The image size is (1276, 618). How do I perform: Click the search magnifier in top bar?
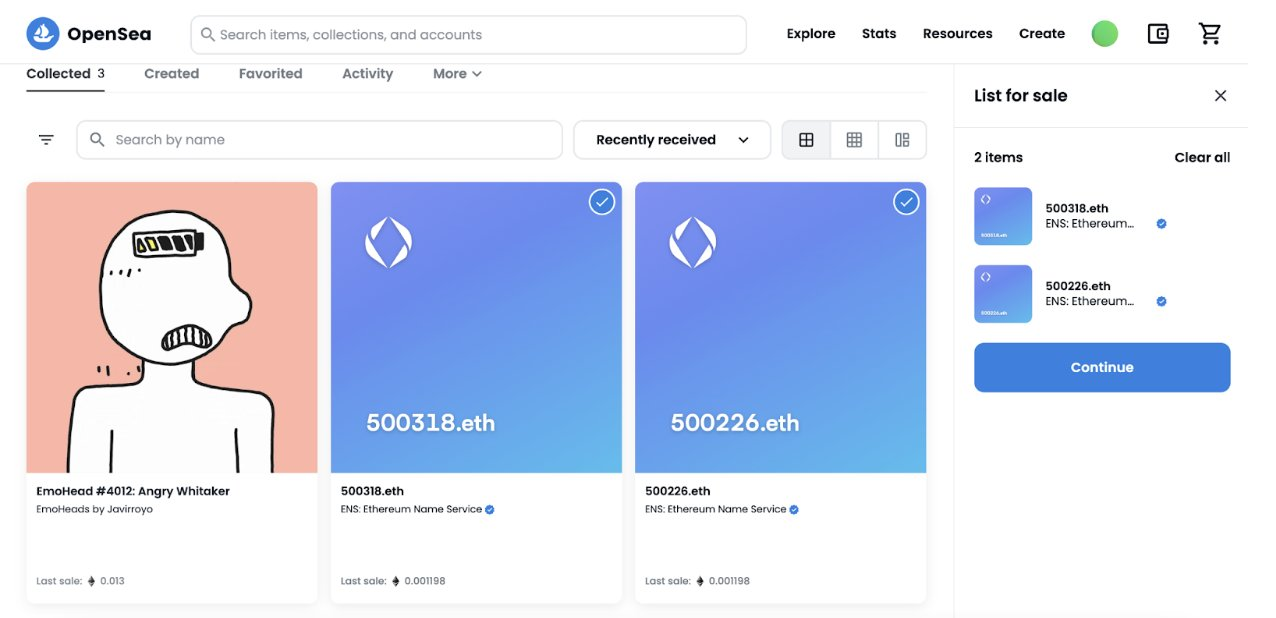click(208, 34)
